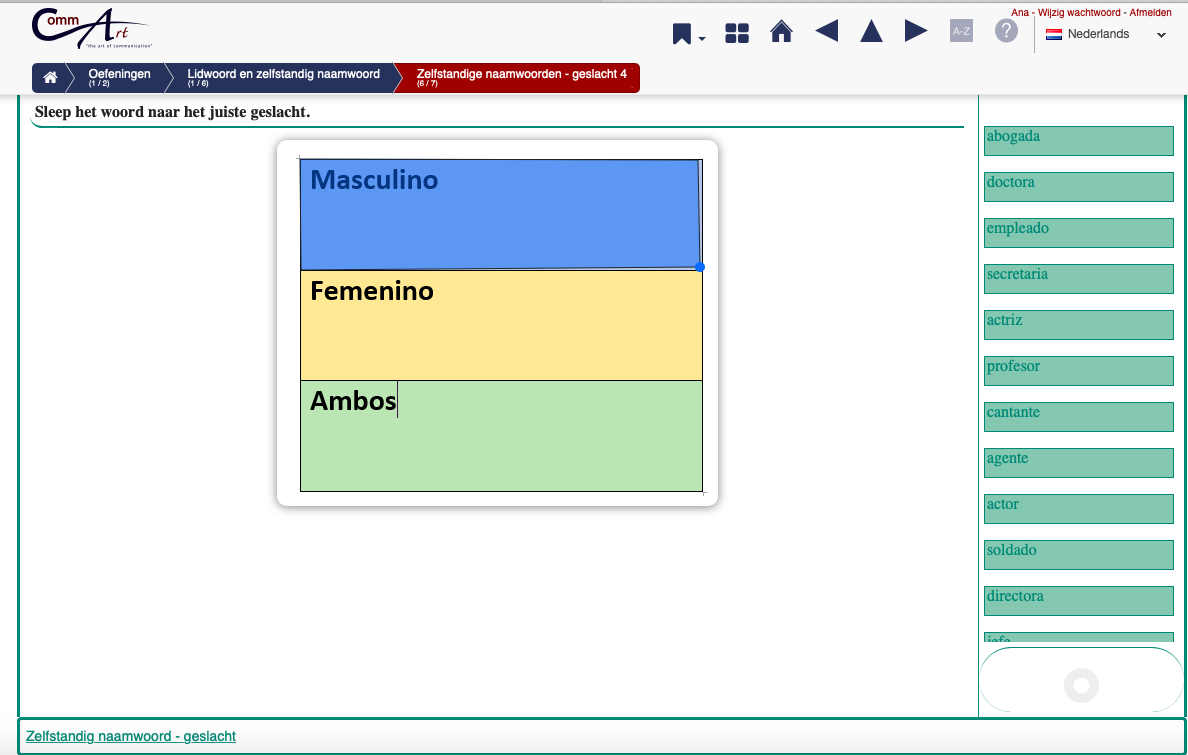Select the word tile abogada
The image size is (1188, 755).
1078,141
